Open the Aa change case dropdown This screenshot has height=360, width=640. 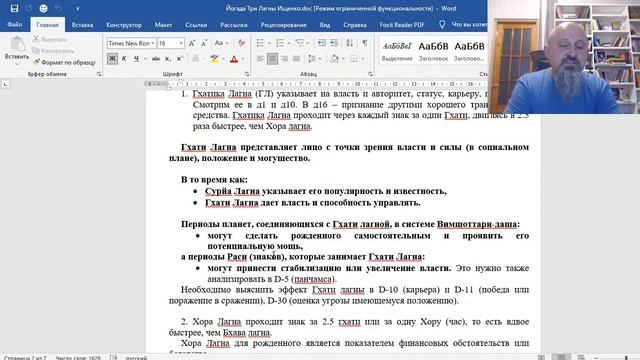pos(221,43)
